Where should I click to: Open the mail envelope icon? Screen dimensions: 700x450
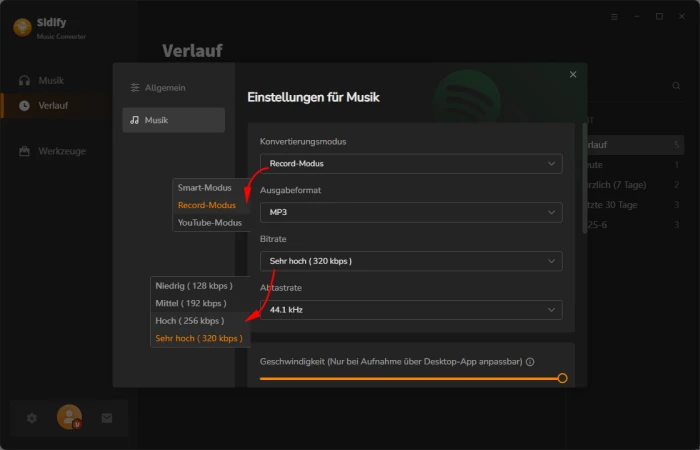[107, 418]
